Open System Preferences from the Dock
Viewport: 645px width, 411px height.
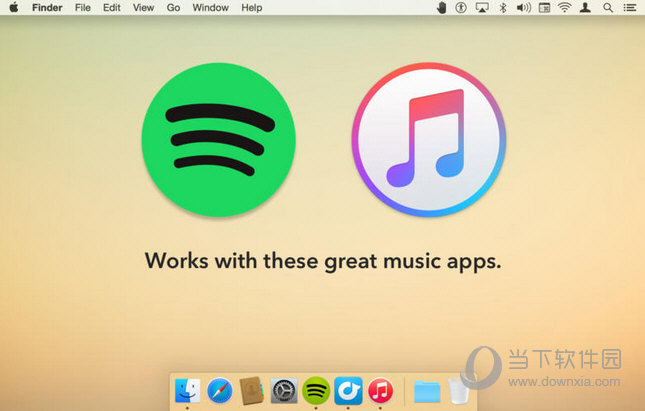284,390
